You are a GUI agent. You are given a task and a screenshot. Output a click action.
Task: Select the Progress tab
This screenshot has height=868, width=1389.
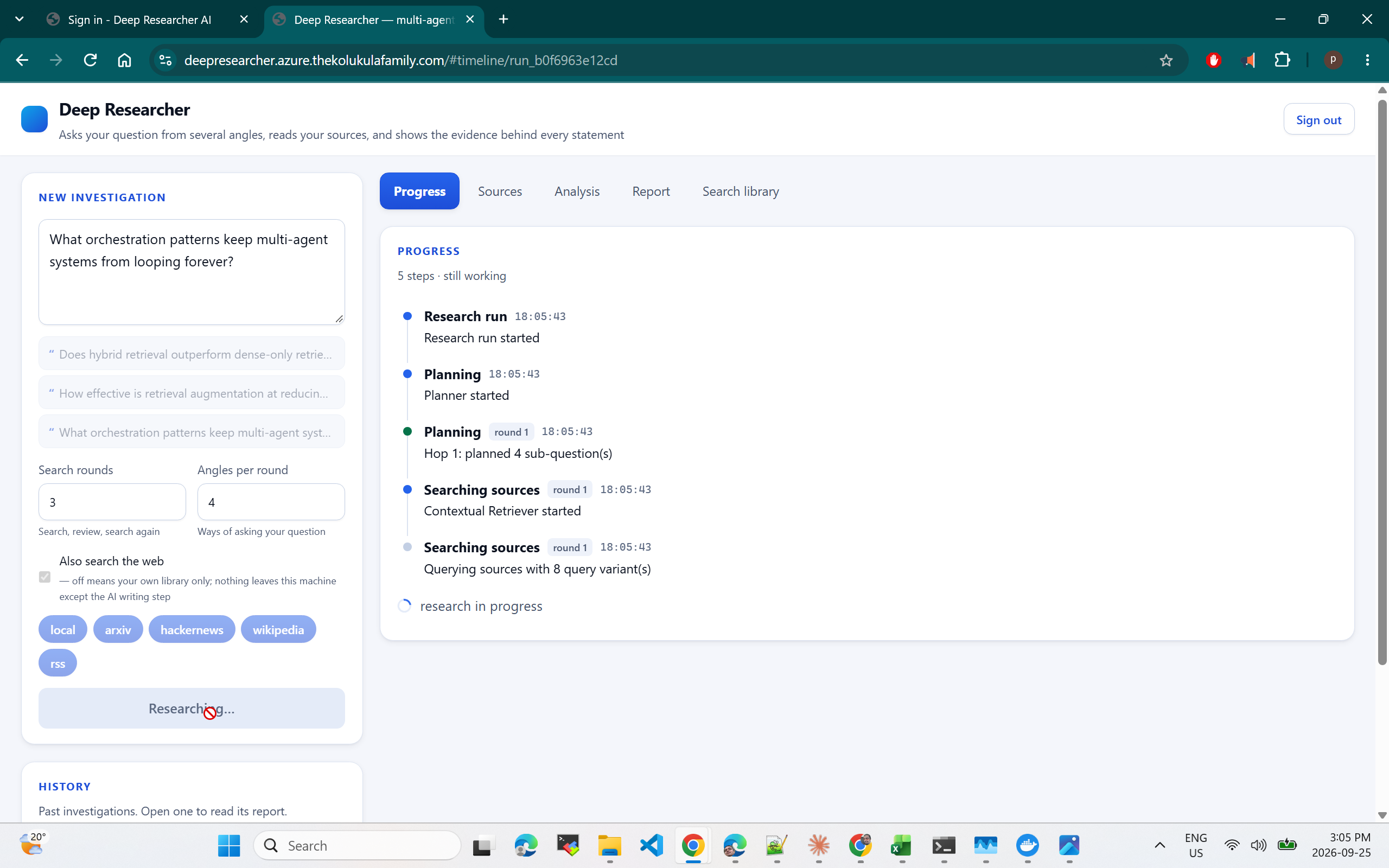(419, 191)
